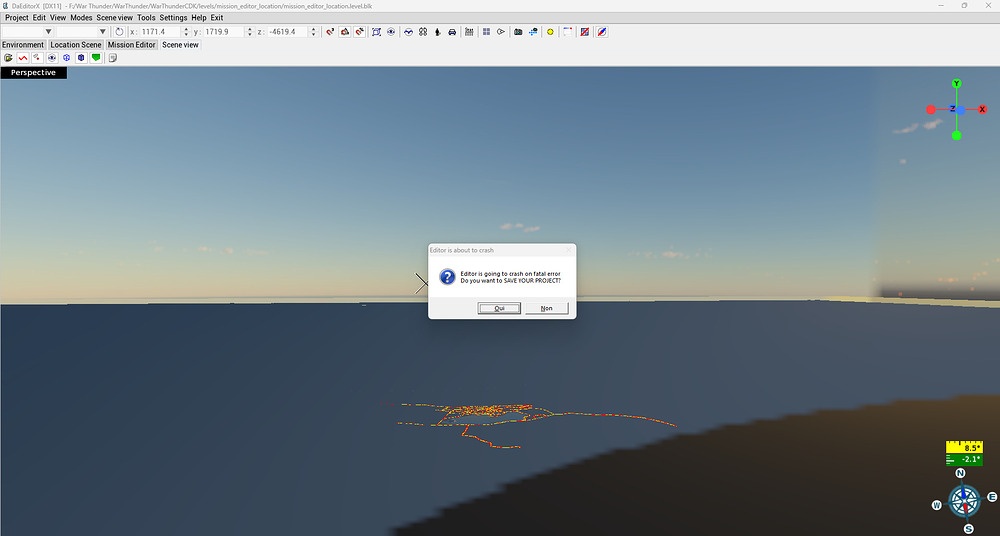Click the yellow sun circle toolbar icon
Viewport: 1000px width, 536px height.
(550, 32)
